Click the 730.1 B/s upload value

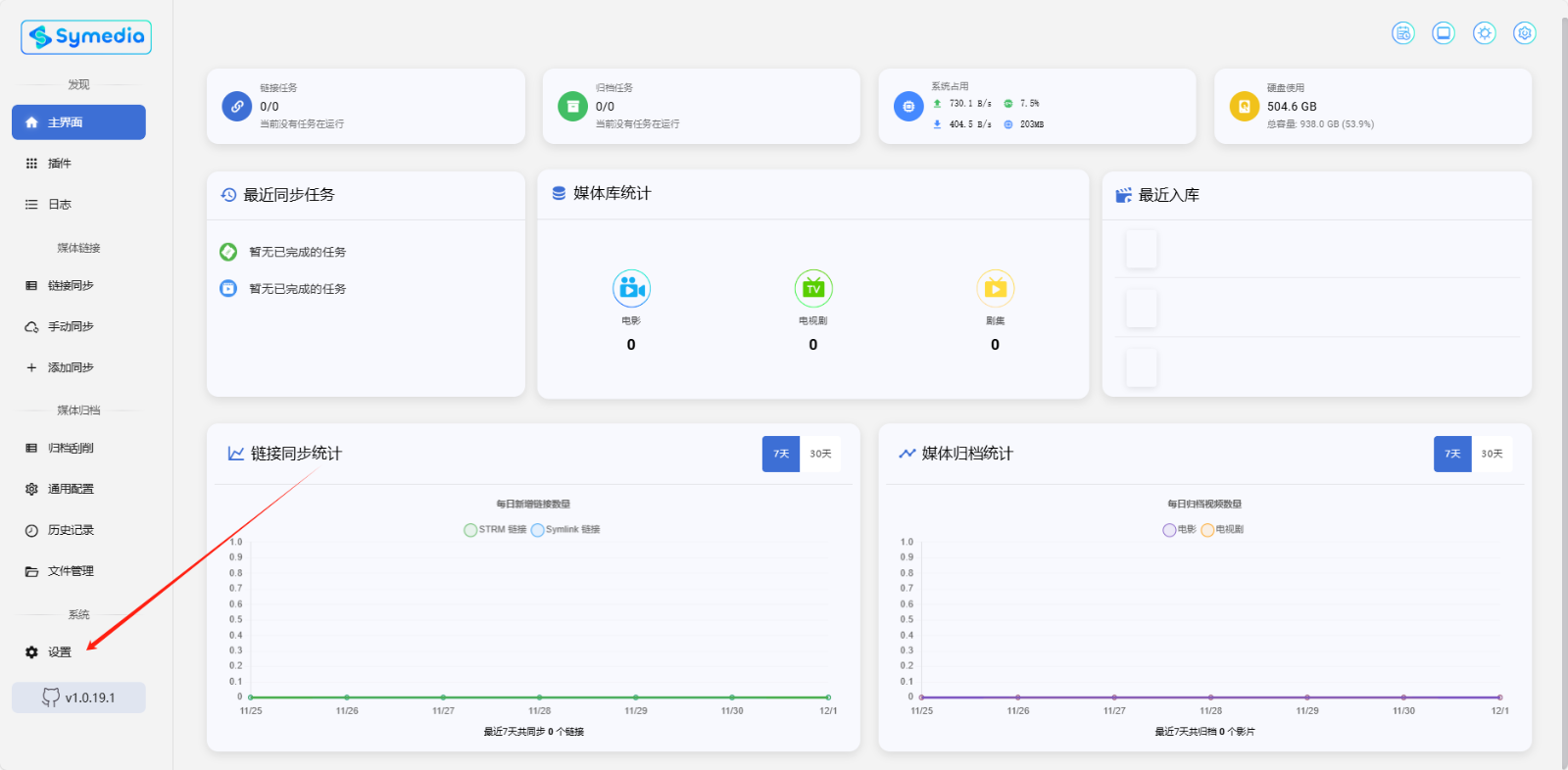click(970, 103)
